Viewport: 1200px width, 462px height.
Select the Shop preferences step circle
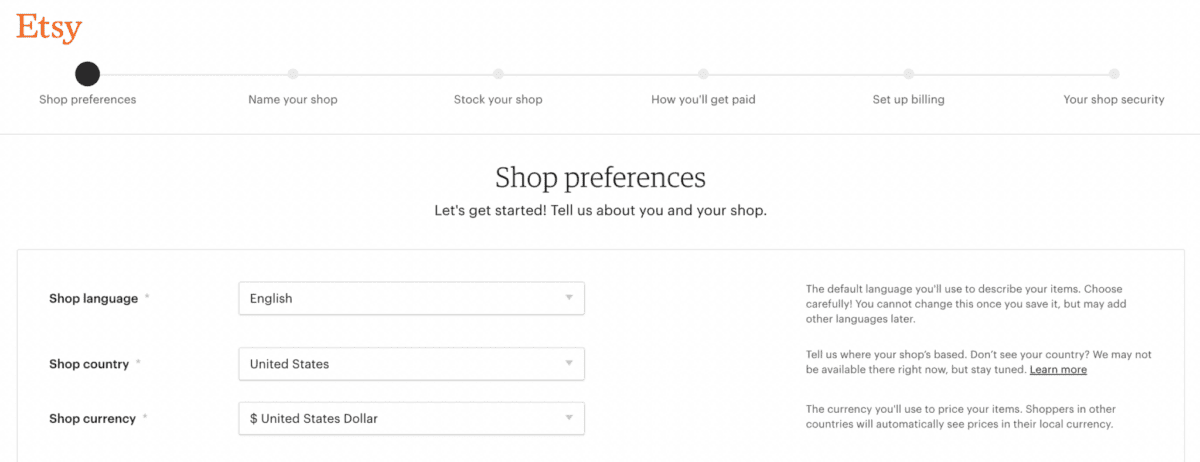(88, 74)
